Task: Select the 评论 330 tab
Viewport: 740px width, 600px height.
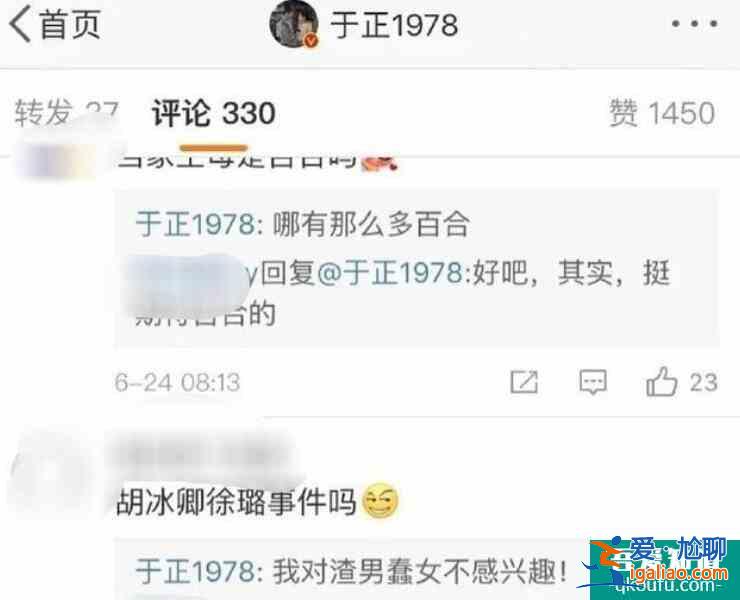Action: point(213,114)
